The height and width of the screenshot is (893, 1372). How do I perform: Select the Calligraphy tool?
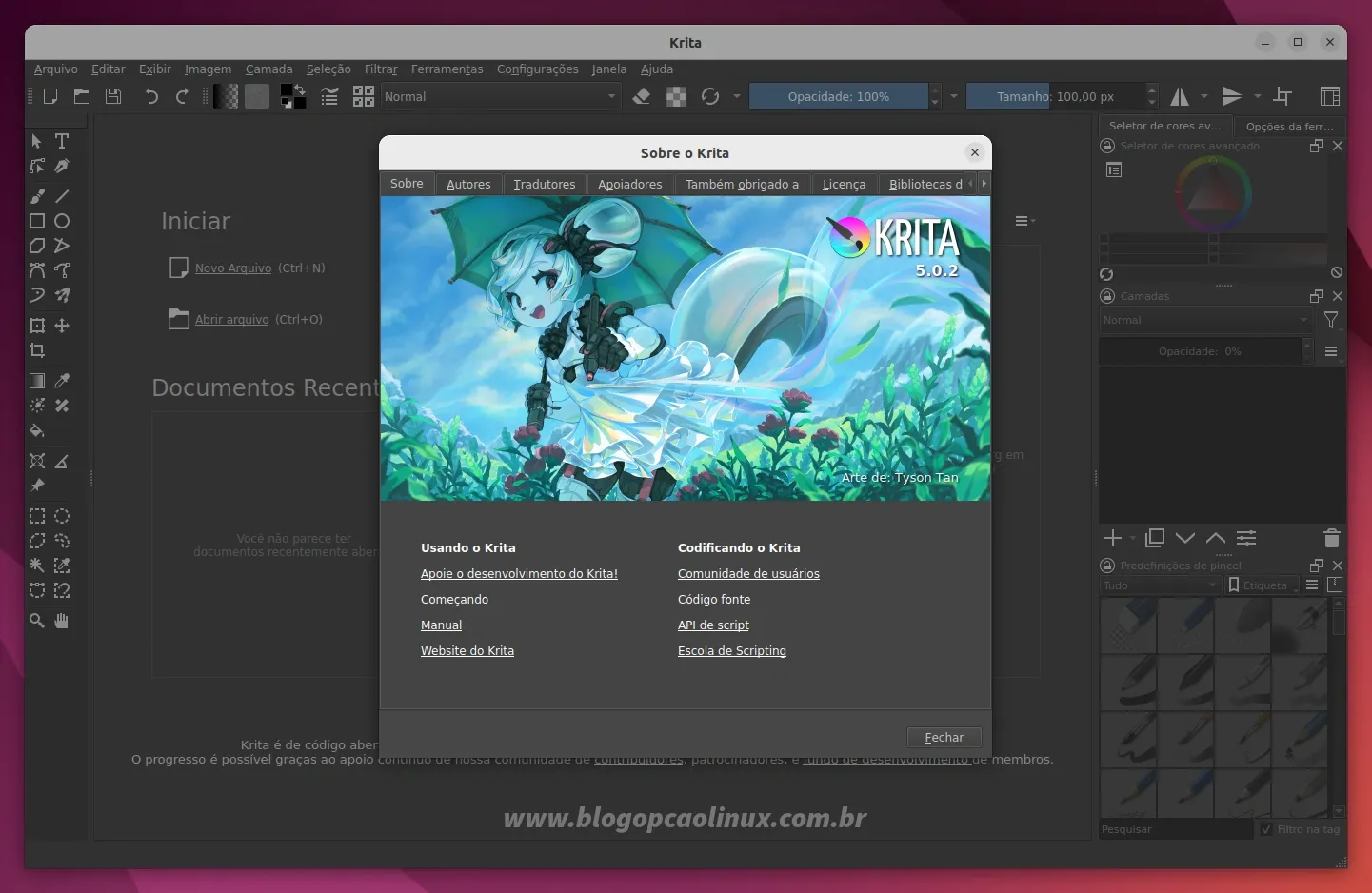coord(62,166)
